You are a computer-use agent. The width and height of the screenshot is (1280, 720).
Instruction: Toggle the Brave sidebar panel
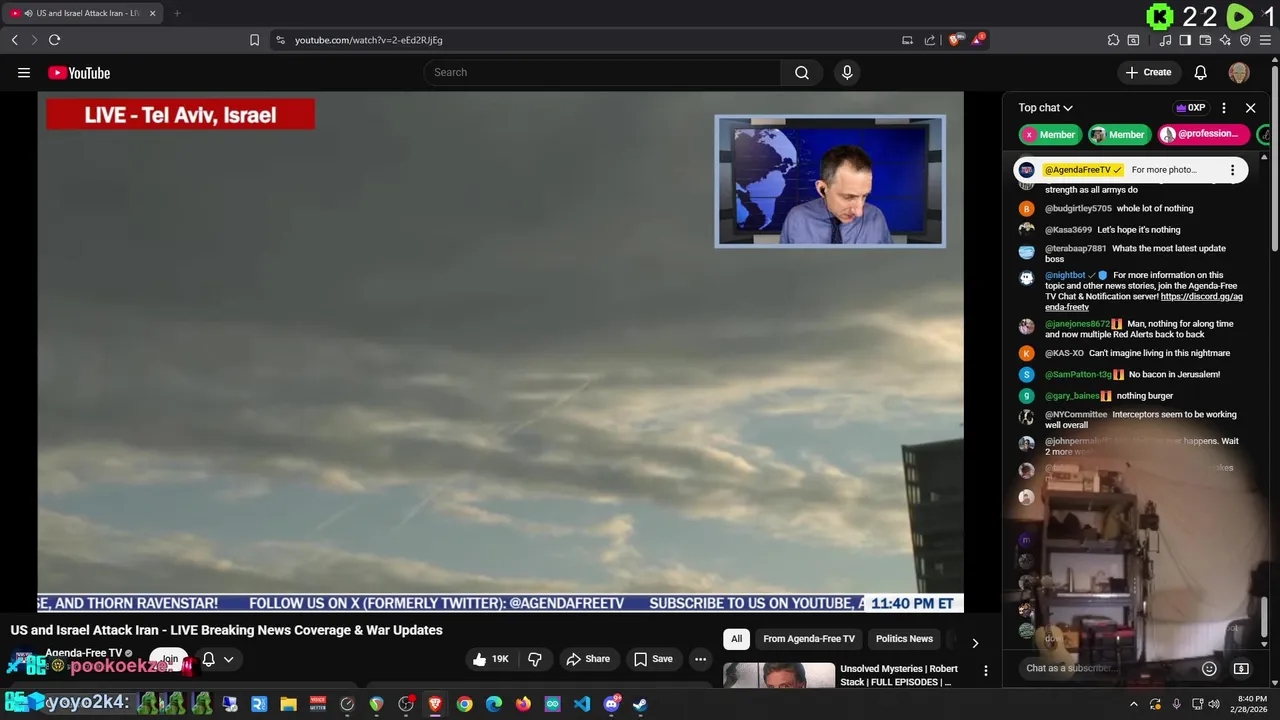(1185, 40)
